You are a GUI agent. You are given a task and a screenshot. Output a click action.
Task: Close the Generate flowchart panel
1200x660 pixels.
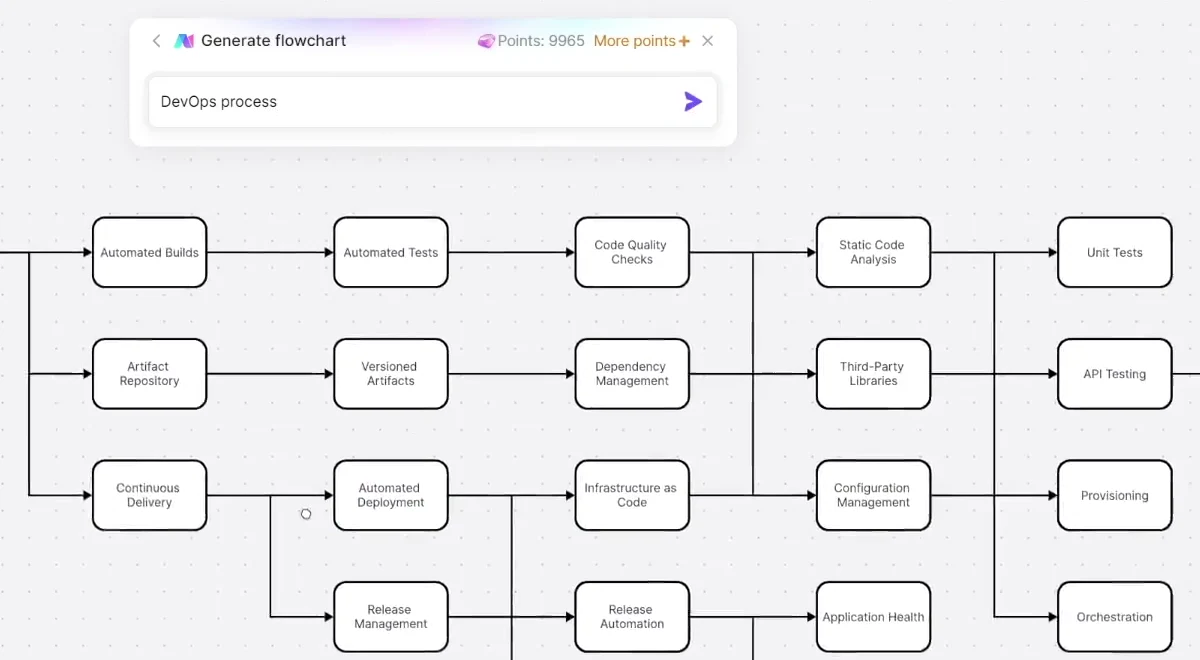[708, 41]
